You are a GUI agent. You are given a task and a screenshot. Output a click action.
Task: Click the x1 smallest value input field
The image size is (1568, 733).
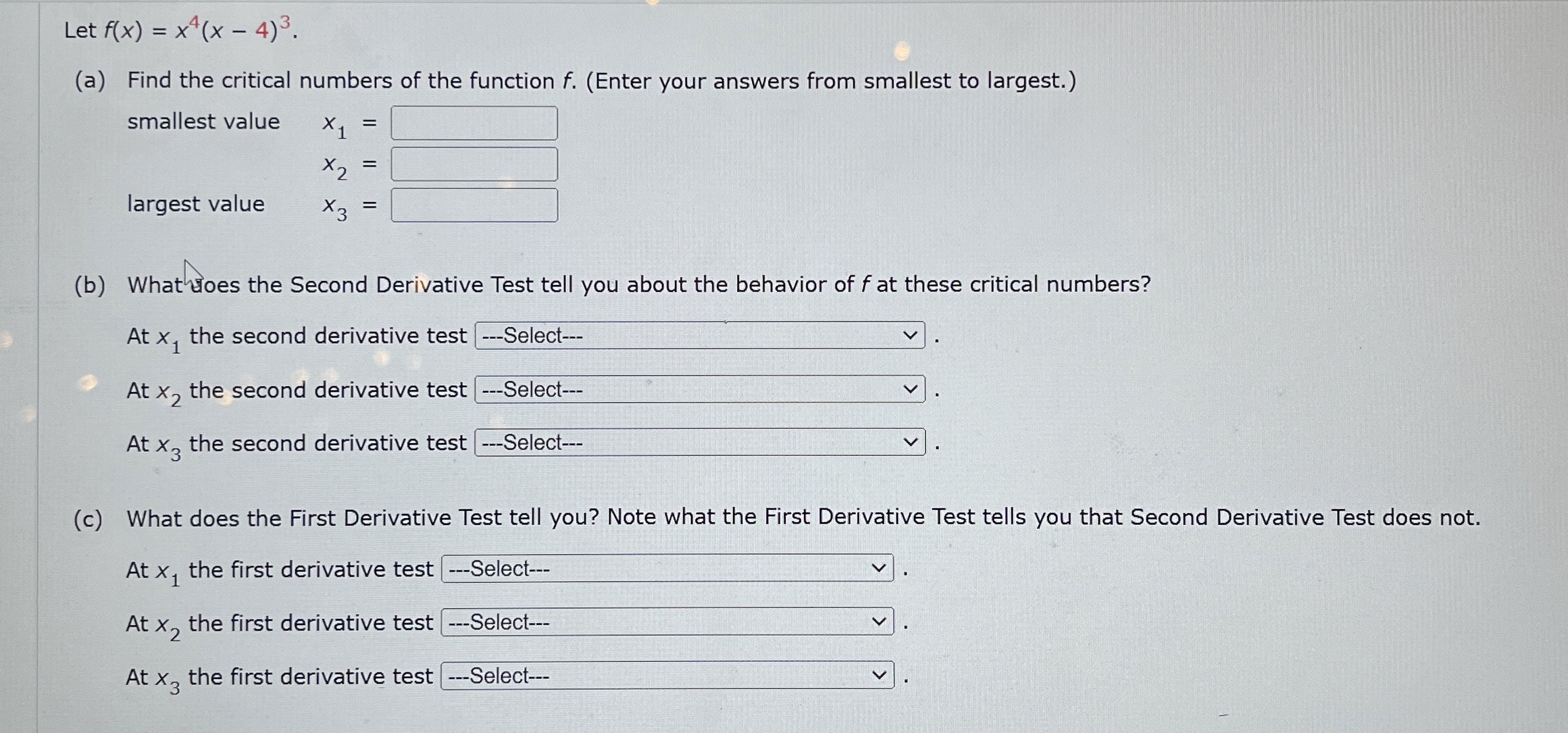(473, 122)
